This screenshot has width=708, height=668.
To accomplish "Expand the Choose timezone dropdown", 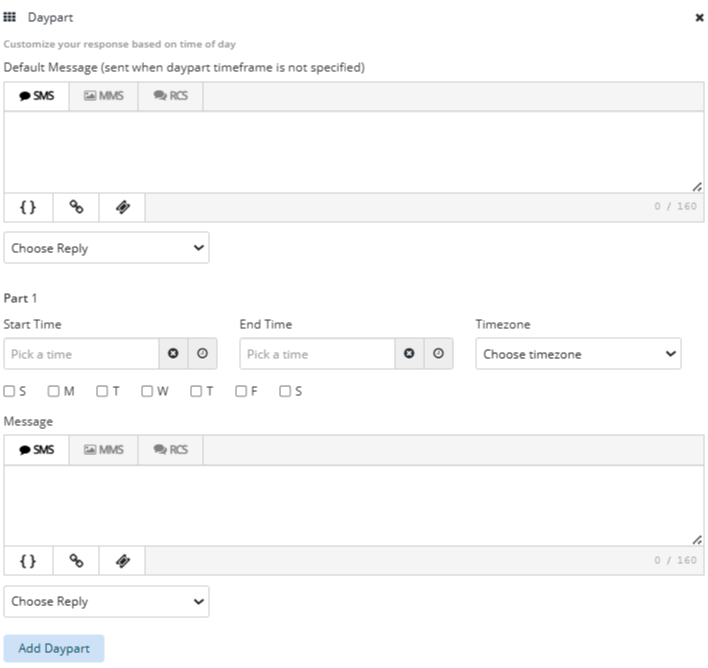I will pos(578,354).
